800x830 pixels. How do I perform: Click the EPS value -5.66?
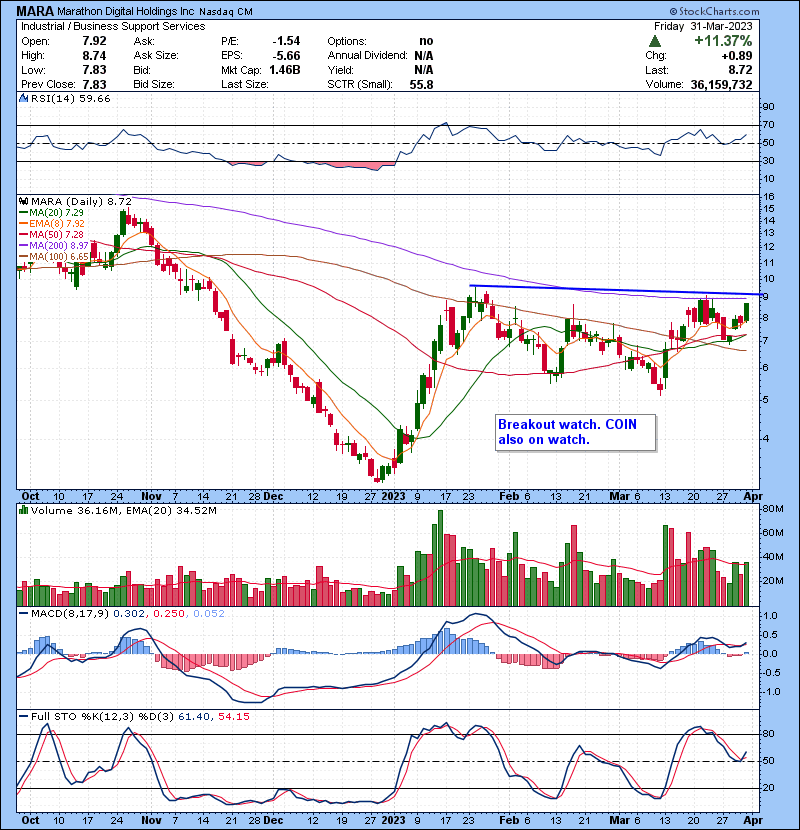pos(286,56)
